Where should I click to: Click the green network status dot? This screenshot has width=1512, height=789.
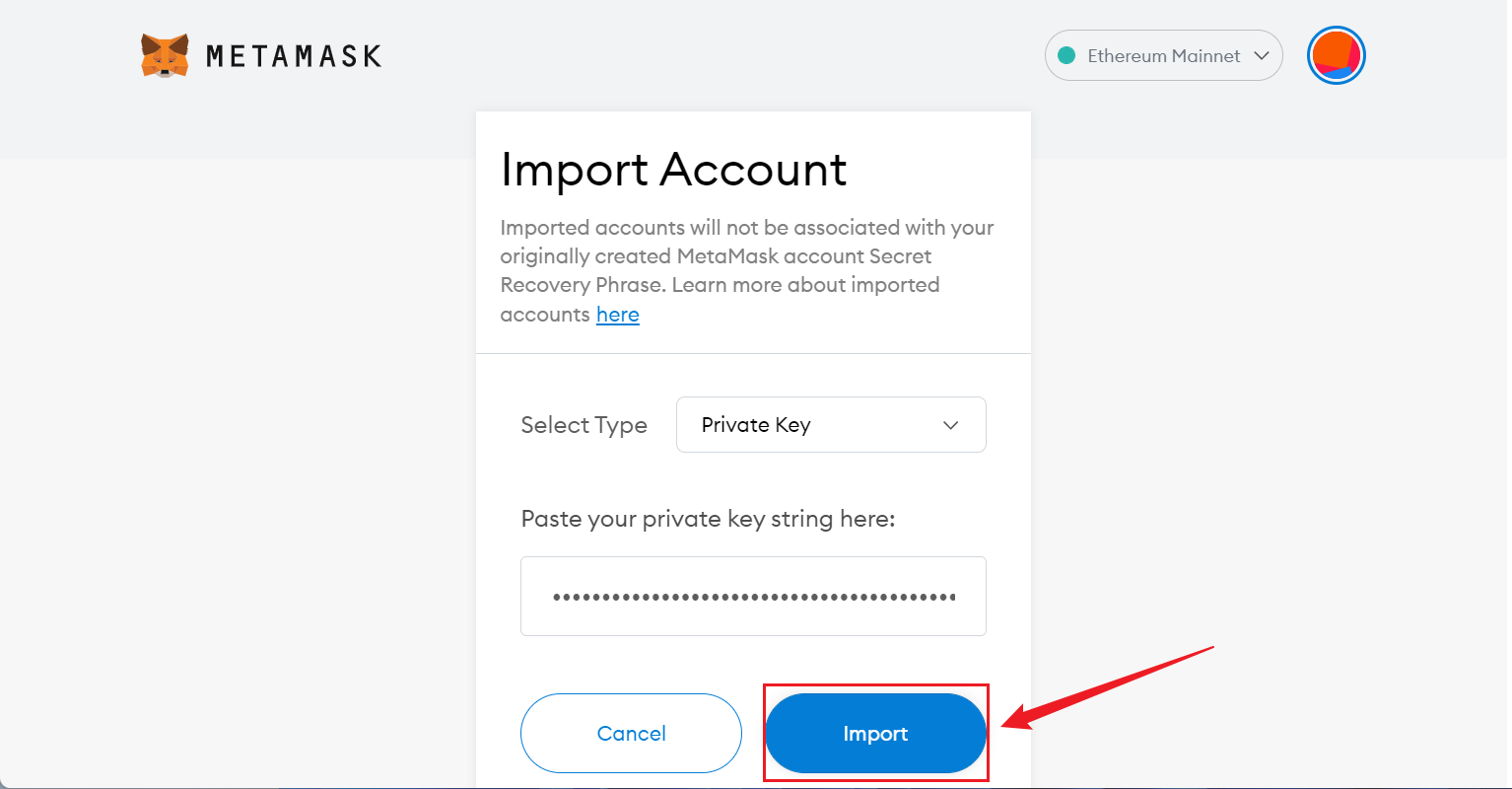[1065, 56]
